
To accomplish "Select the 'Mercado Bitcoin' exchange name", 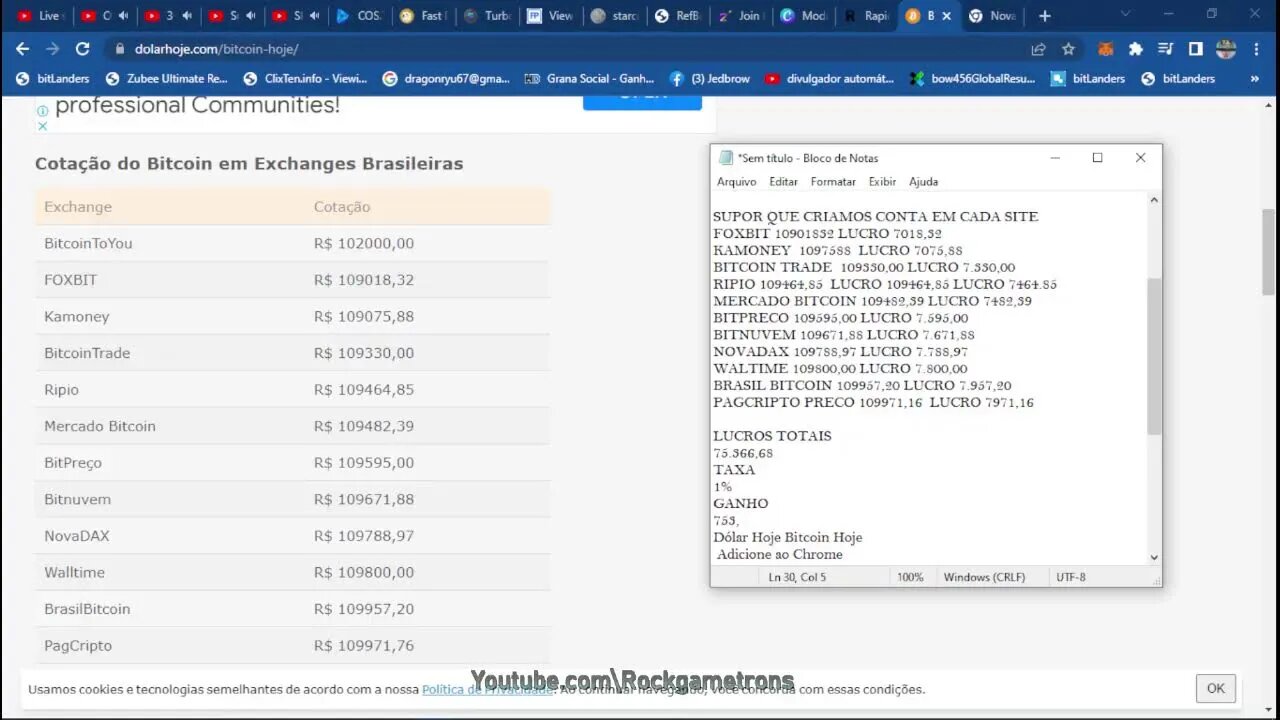I will (100, 426).
